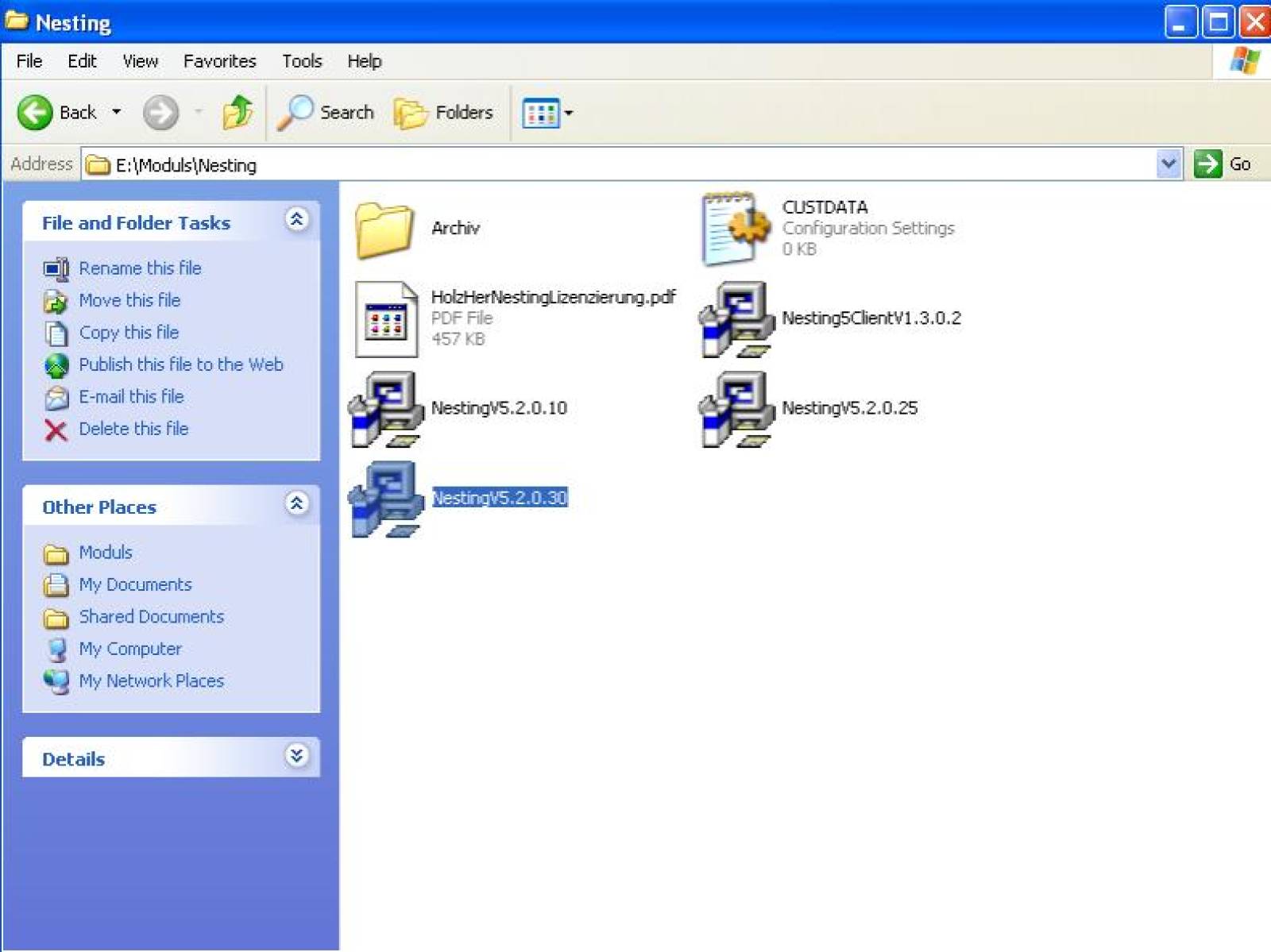Click the My Network Places icon

[x=56, y=681]
